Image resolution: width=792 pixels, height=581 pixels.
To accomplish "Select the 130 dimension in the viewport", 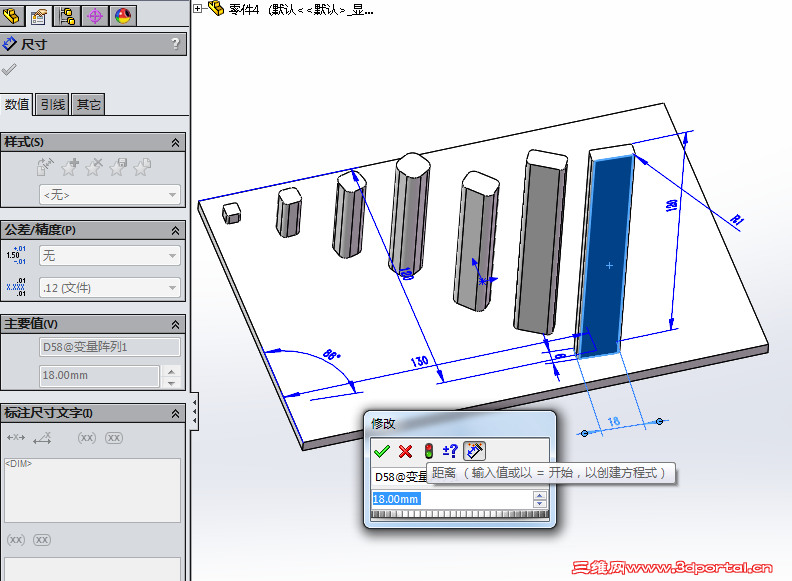I will tap(419, 361).
